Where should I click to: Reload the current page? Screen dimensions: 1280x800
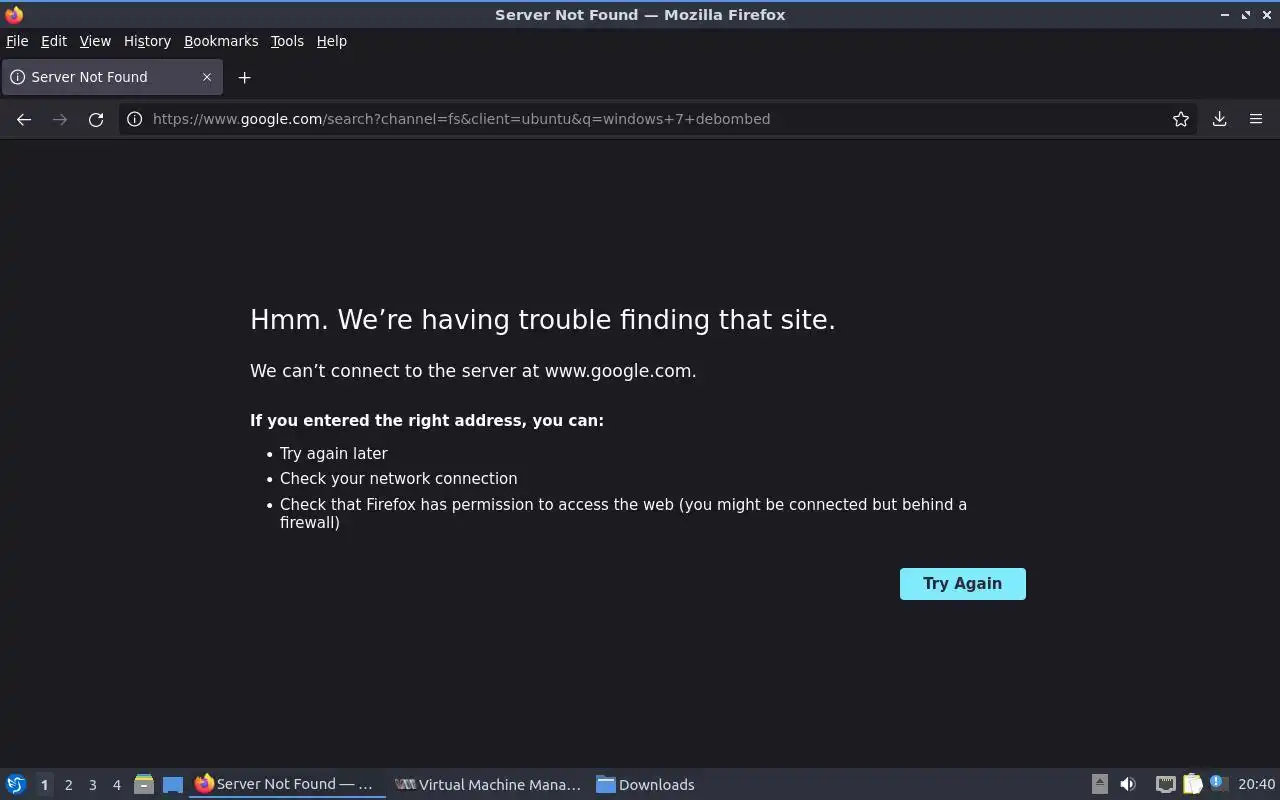coord(96,119)
